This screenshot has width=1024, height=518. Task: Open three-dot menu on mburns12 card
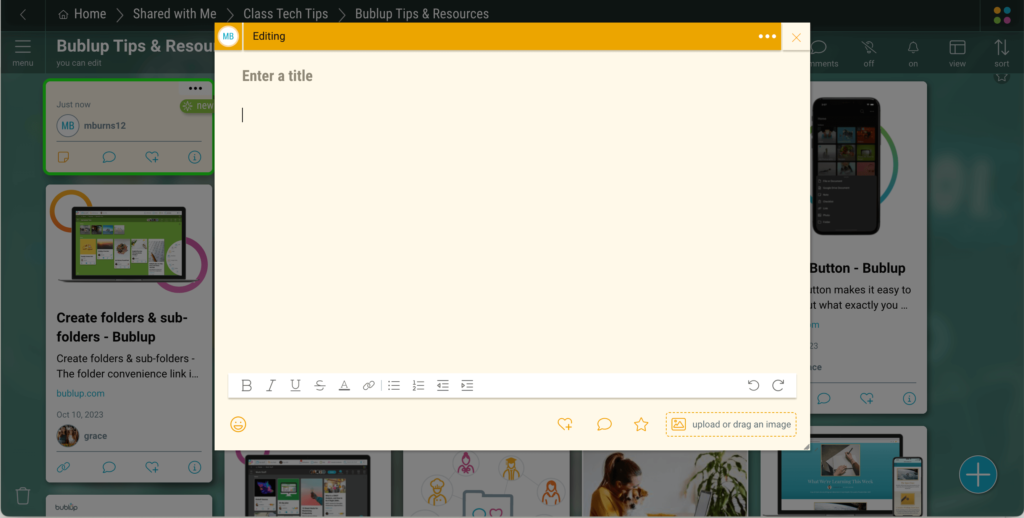tap(195, 89)
